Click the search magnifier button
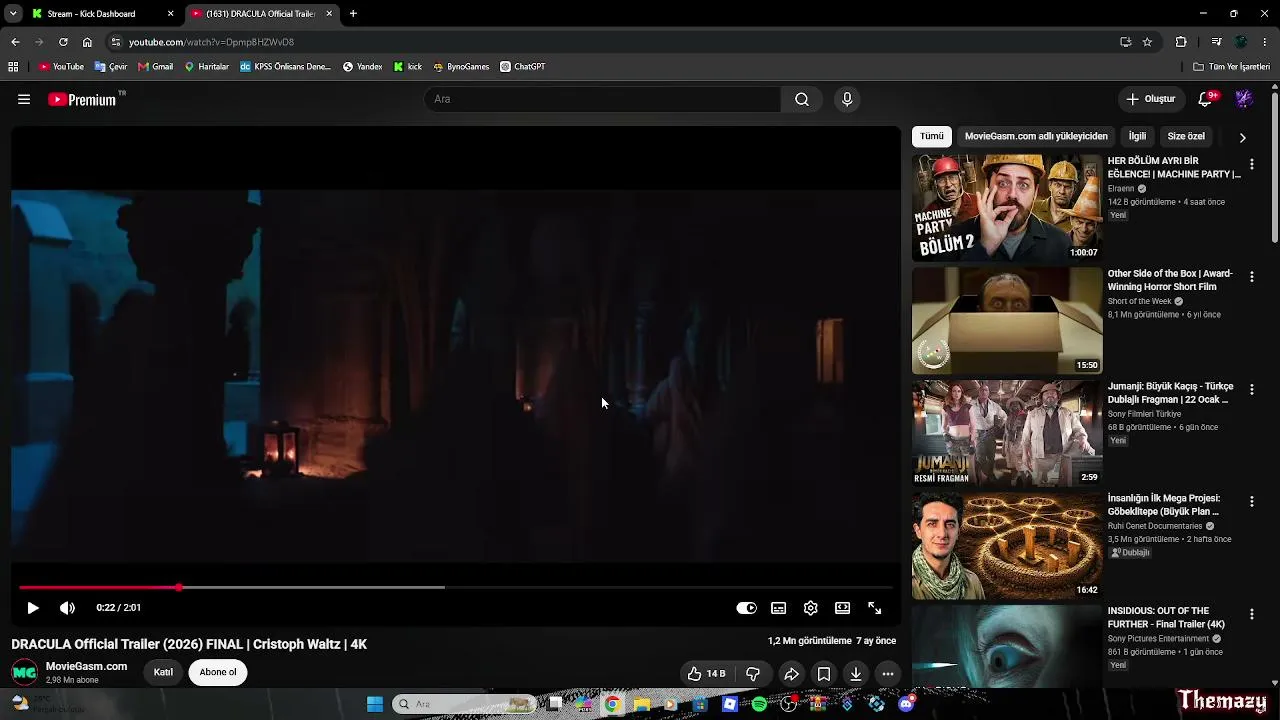This screenshot has width=1280, height=720. point(802,99)
